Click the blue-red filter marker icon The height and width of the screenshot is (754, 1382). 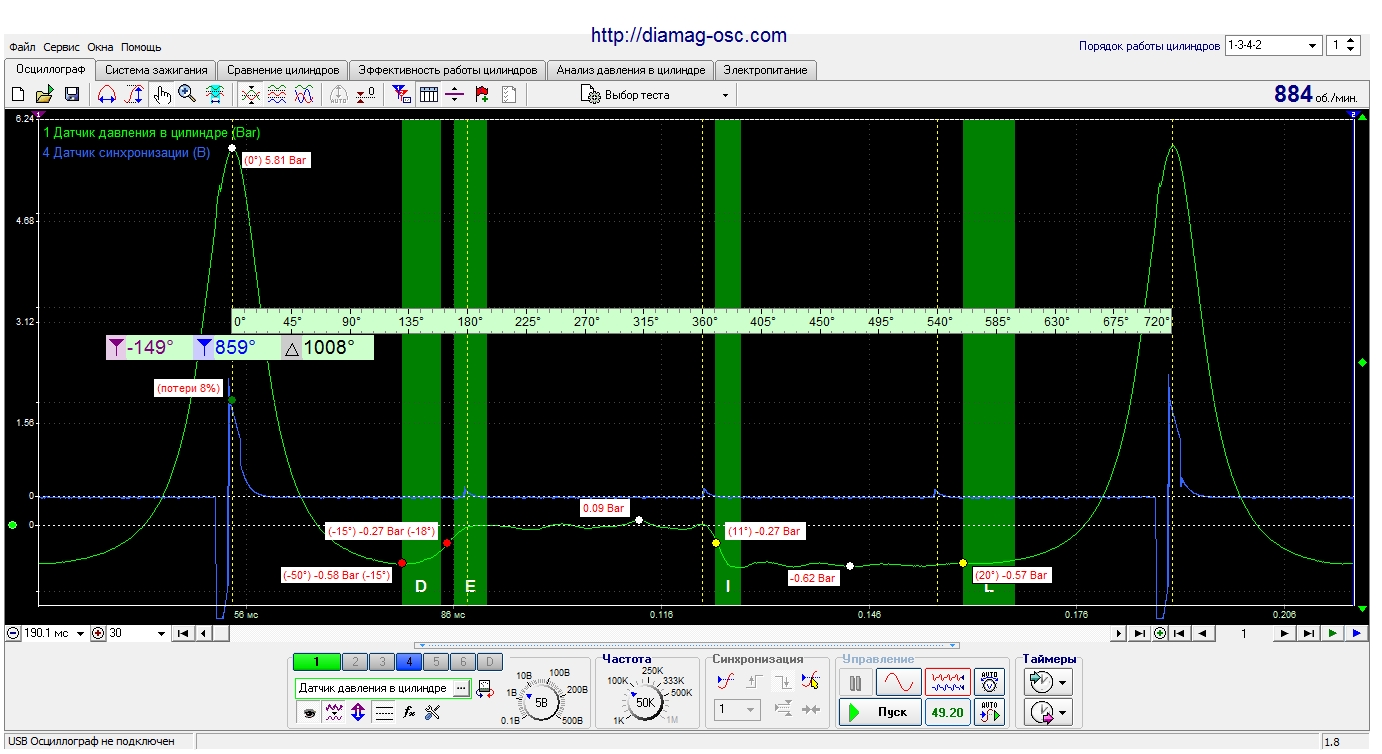point(402,95)
